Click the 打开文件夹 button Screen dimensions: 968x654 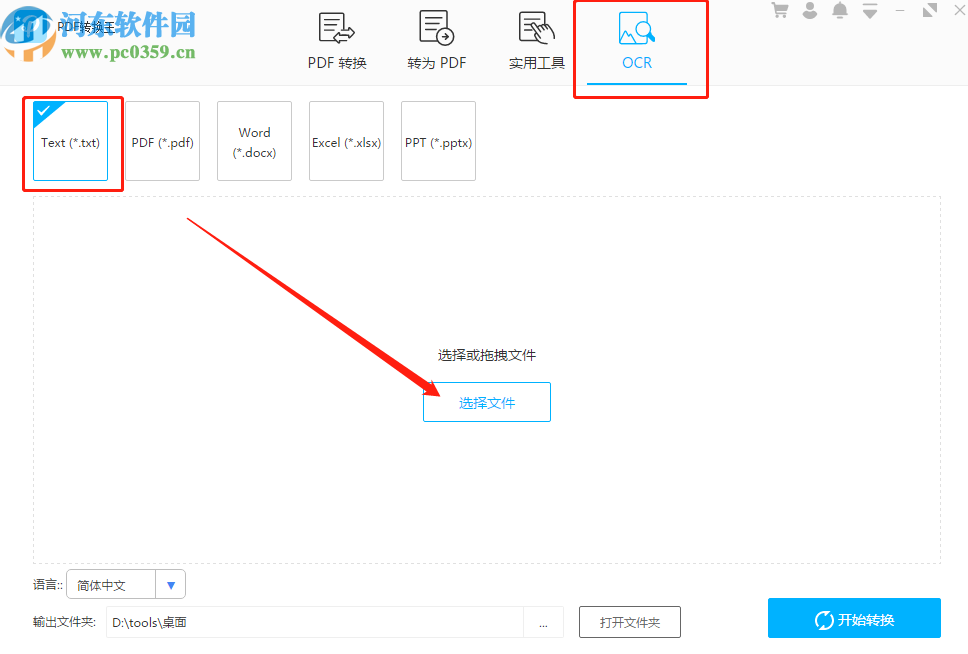coord(629,621)
